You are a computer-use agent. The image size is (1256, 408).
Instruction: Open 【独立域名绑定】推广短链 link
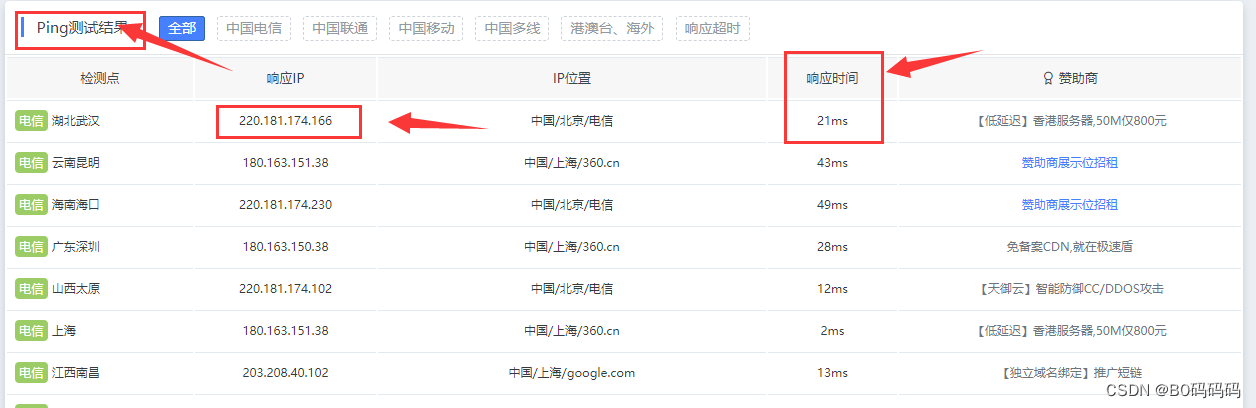pyautogui.click(x=1070, y=373)
